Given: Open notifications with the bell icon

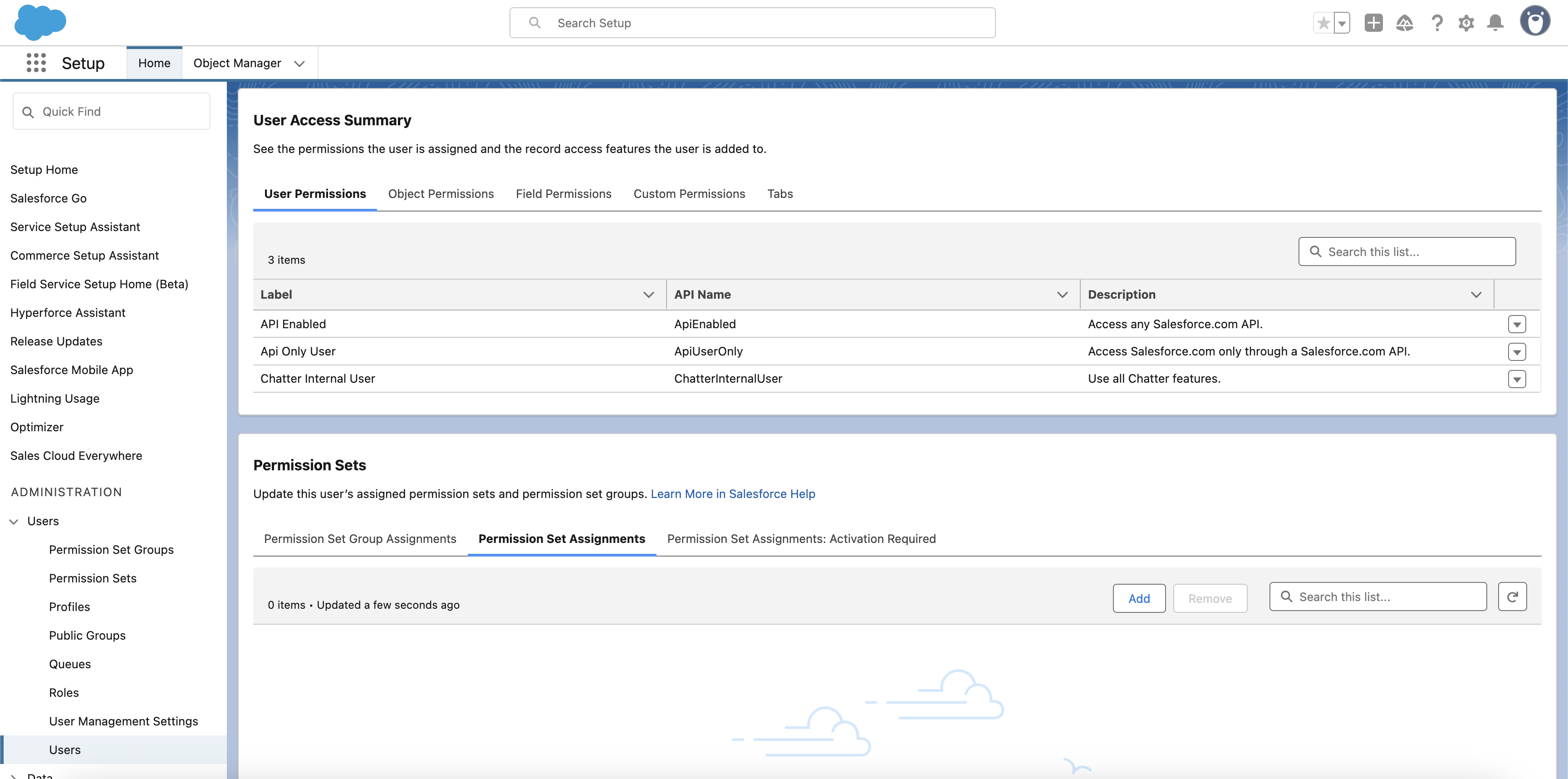Looking at the screenshot, I should (1496, 23).
